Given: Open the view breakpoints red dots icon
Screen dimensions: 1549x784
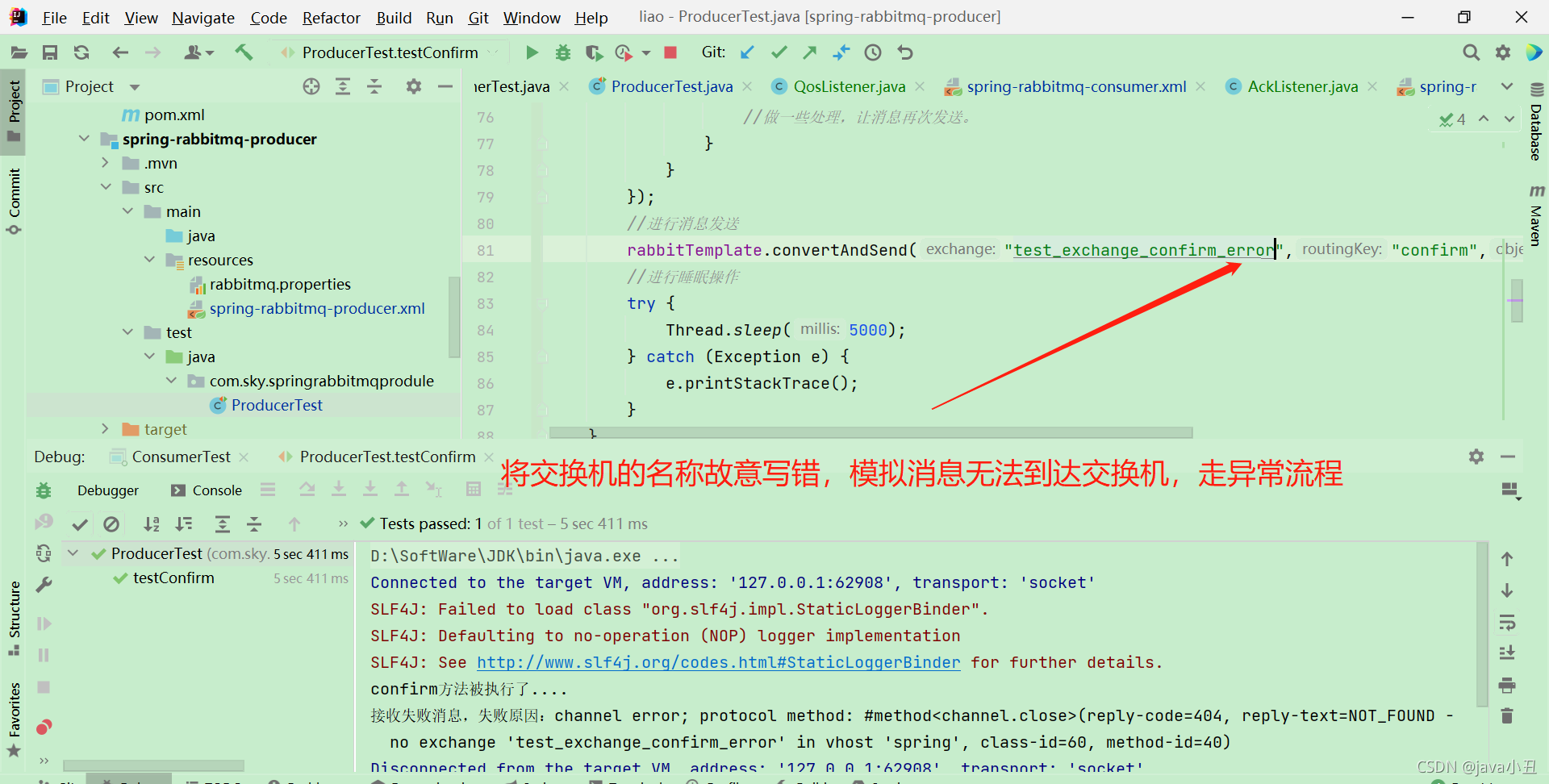Looking at the screenshot, I should [44, 727].
